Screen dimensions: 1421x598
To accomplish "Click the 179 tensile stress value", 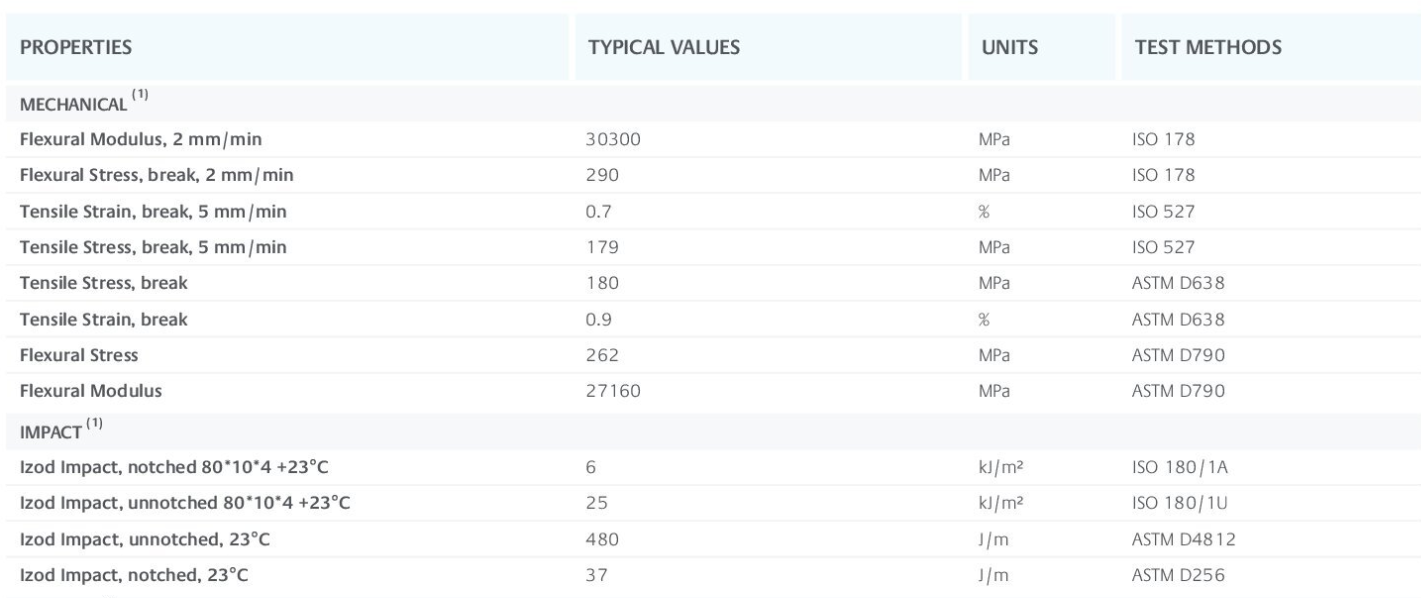I will point(603,247).
